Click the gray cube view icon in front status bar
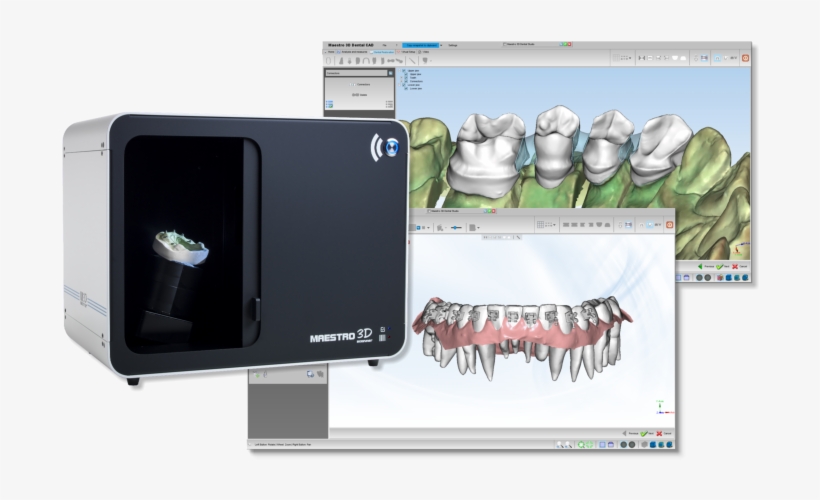Viewport: 820px width, 500px height. [x=644, y=445]
